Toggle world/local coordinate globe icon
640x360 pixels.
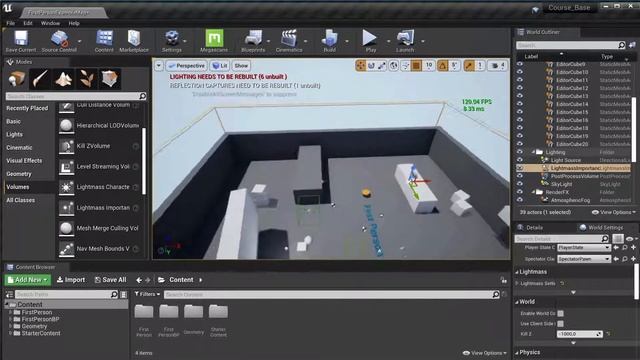(x=393, y=66)
